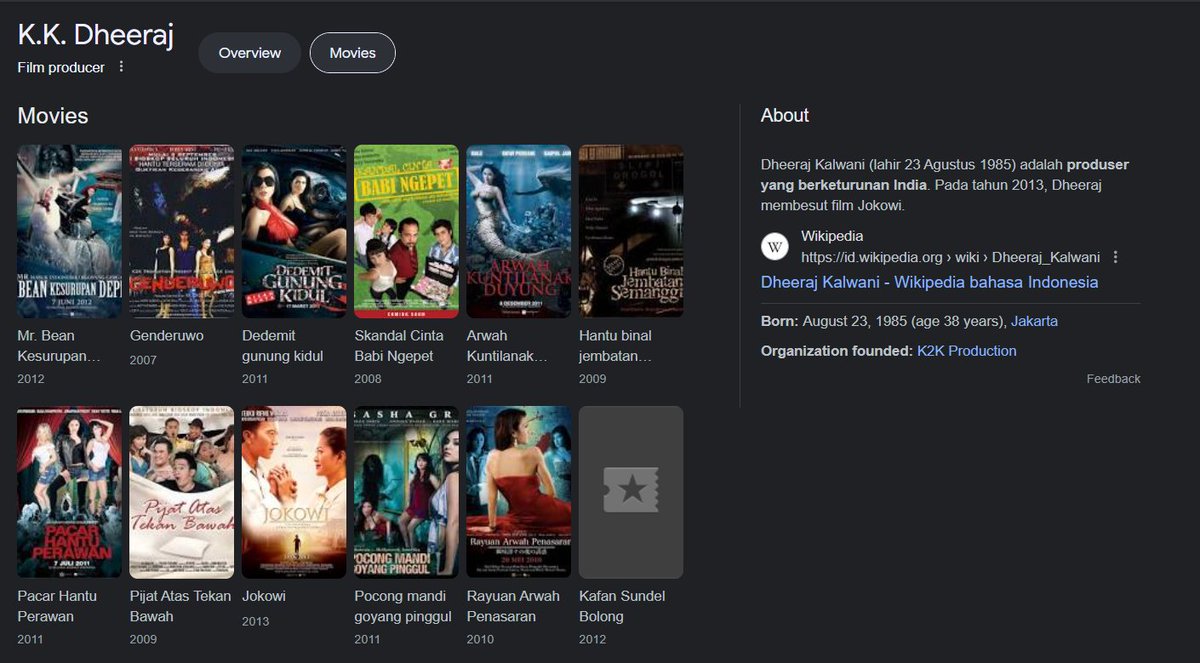
Task: Open the Rayuan Arwah Penasaran poster
Action: point(519,492)
